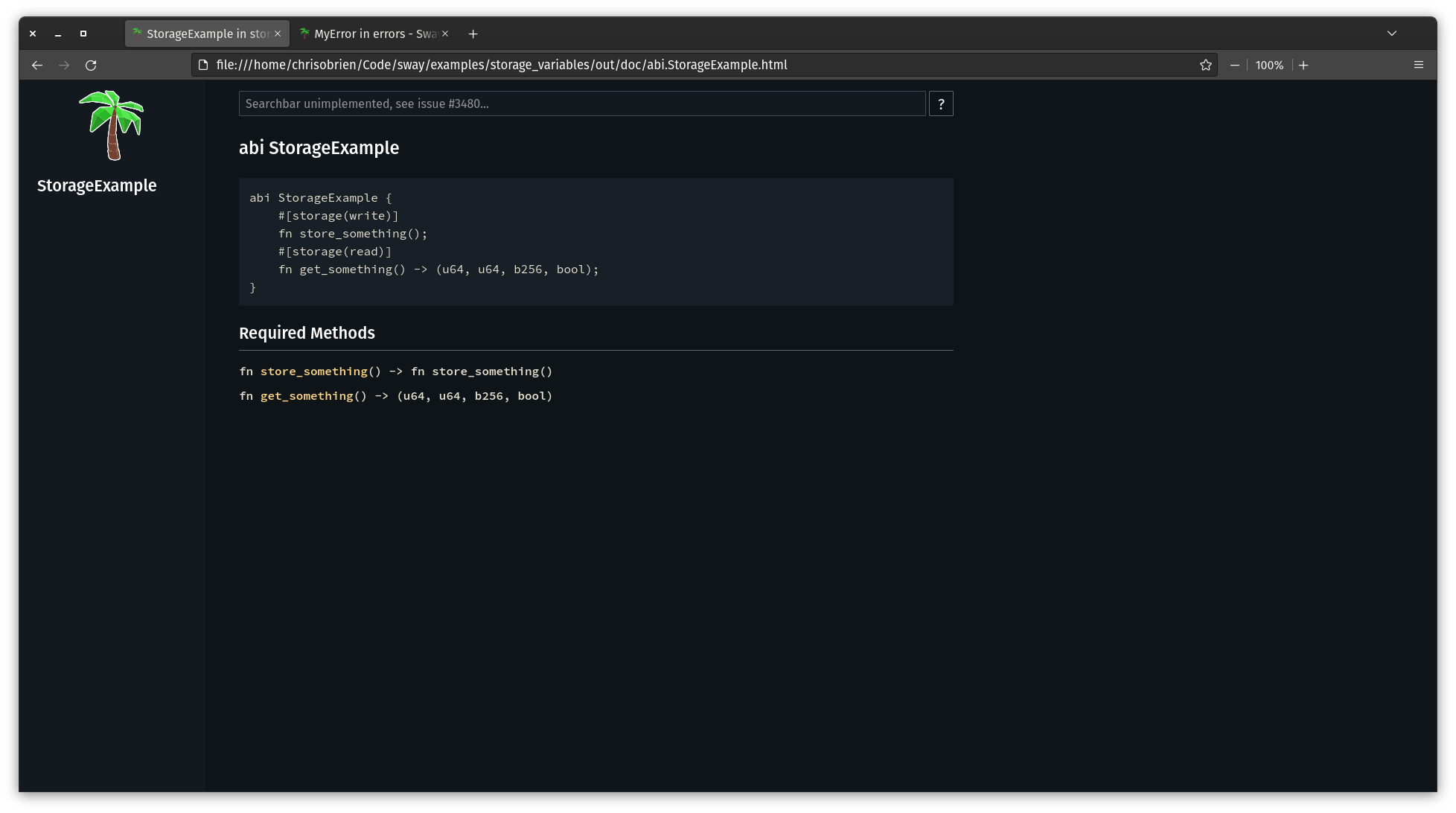
Task: Open the browser hamburger menu
Action: (1419, 66)
